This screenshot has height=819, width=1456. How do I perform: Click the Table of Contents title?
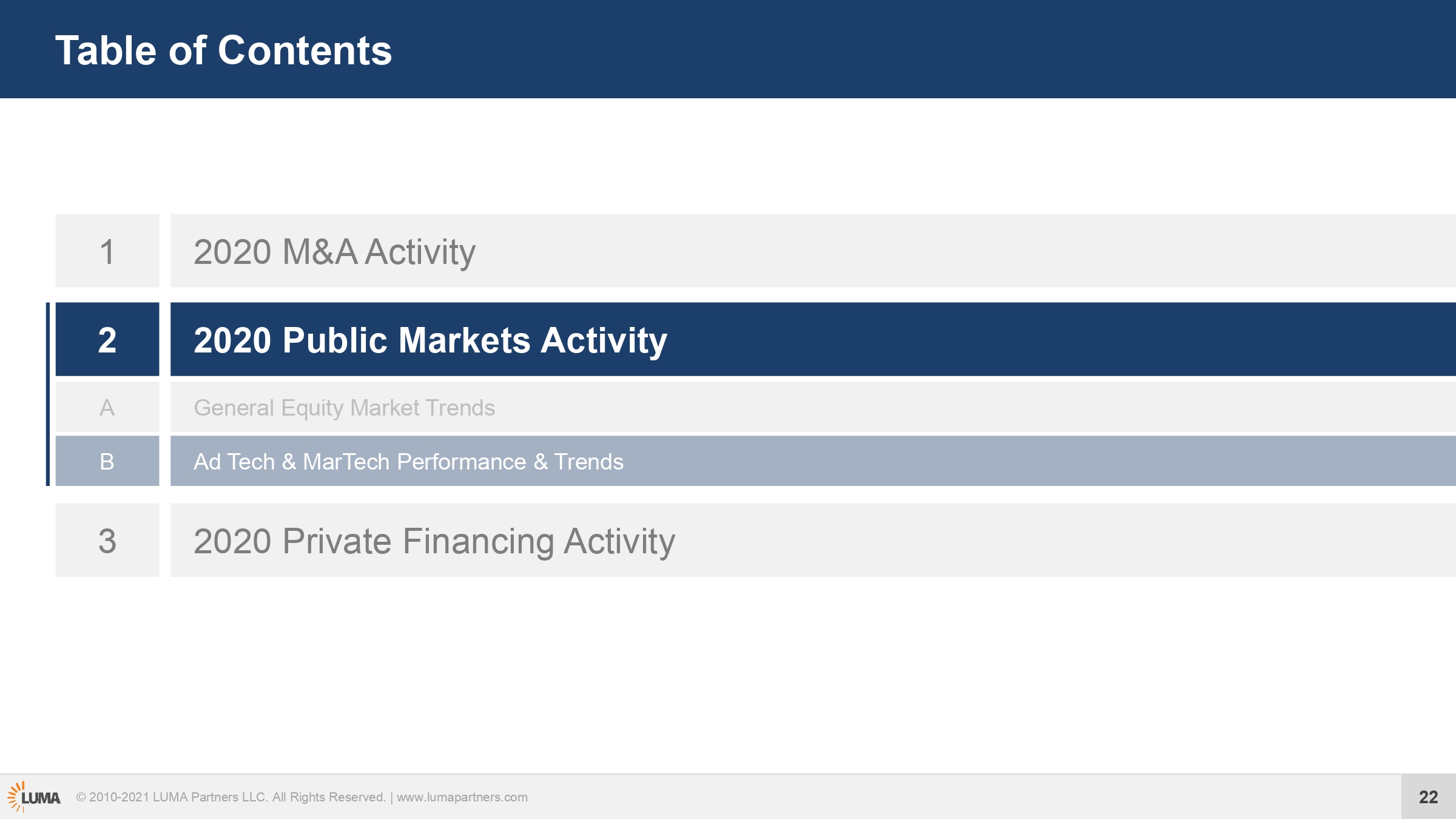[x=224, y=50]
